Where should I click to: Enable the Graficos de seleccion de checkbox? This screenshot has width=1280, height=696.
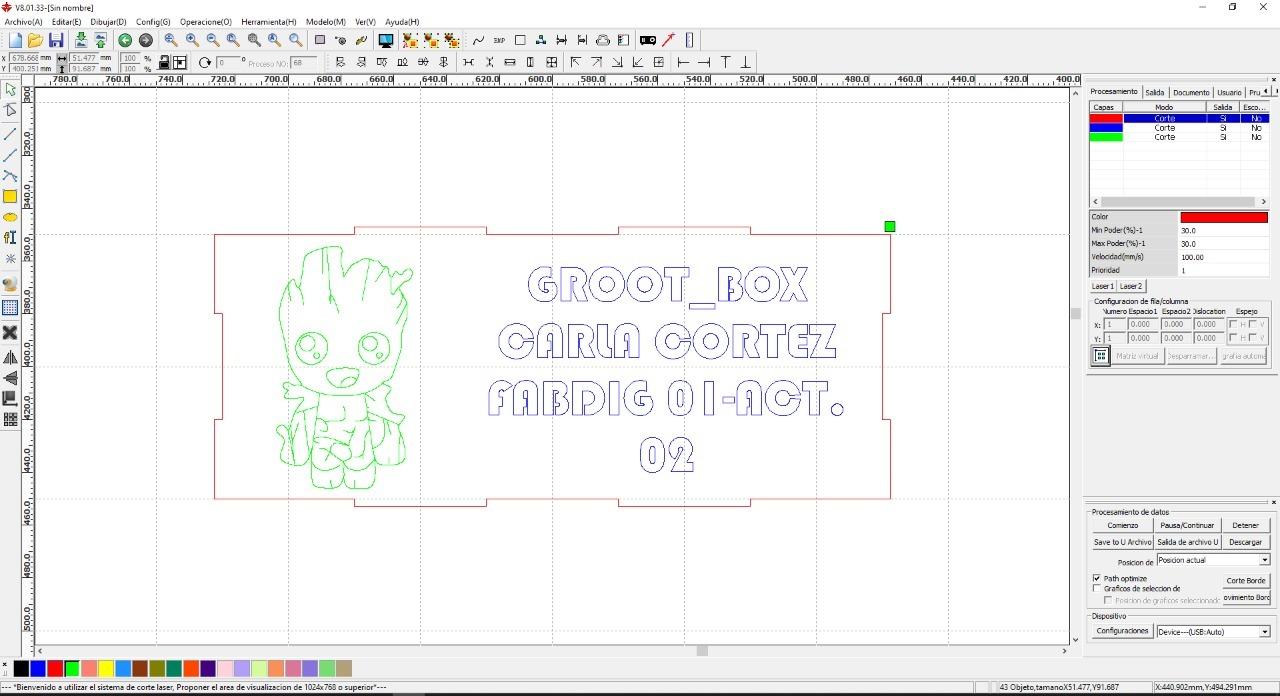1097,589
